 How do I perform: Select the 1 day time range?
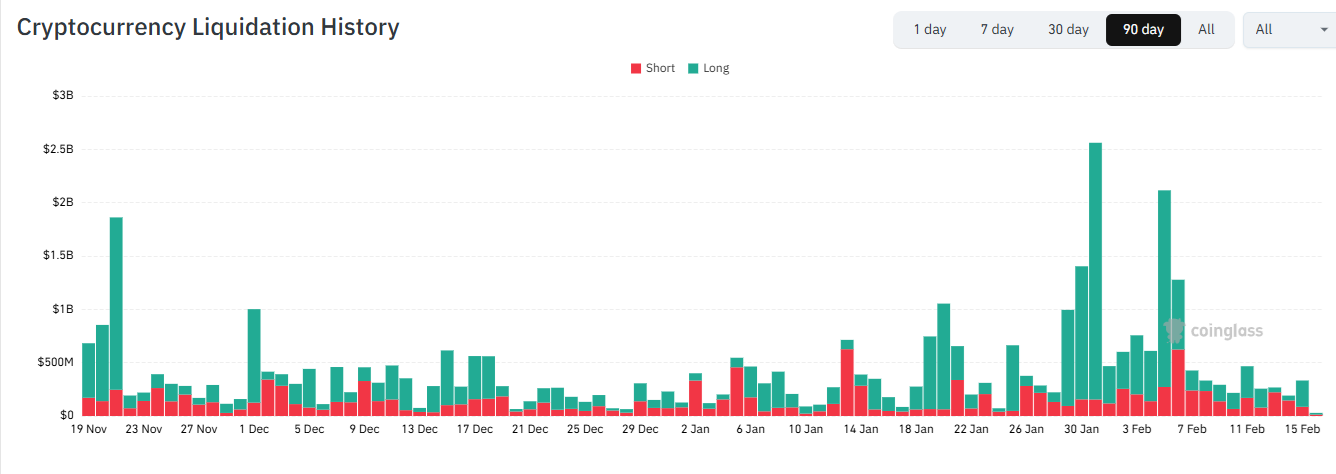(x=929, y=29)
